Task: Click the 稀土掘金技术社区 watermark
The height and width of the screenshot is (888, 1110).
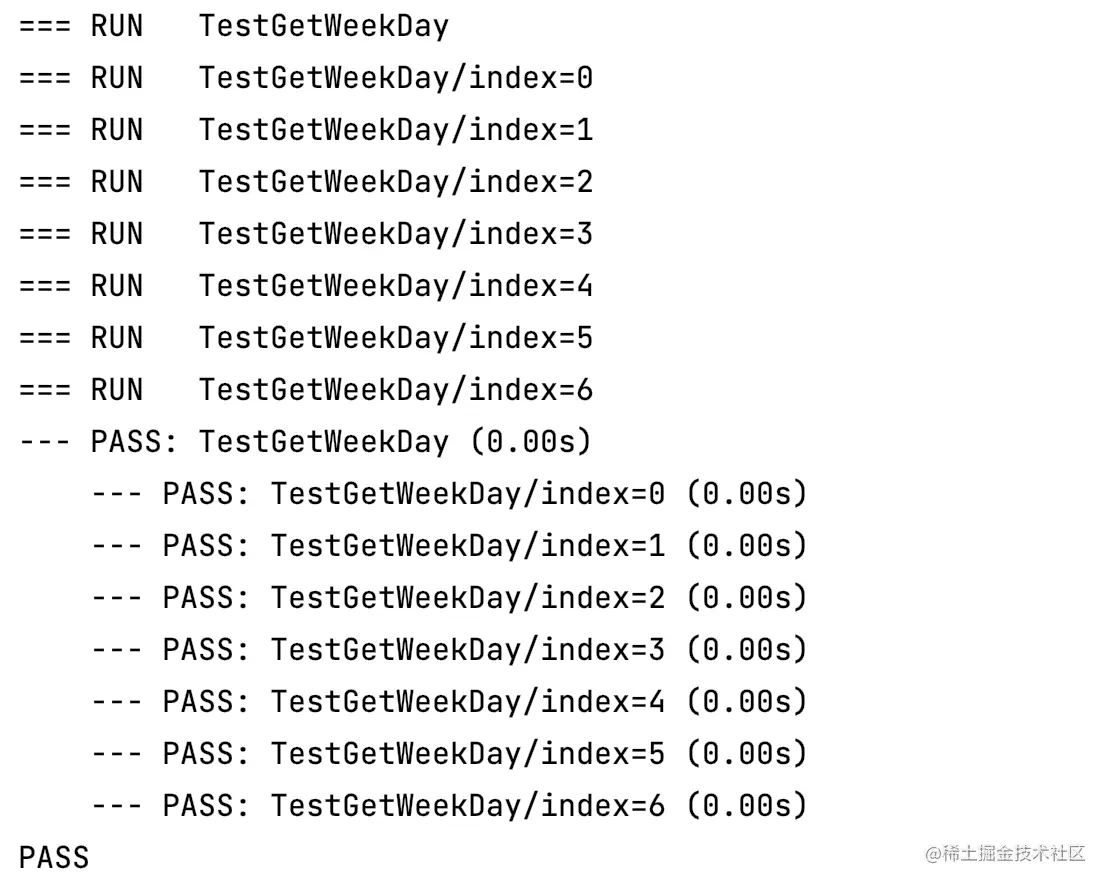Action: coord(1004,853)
